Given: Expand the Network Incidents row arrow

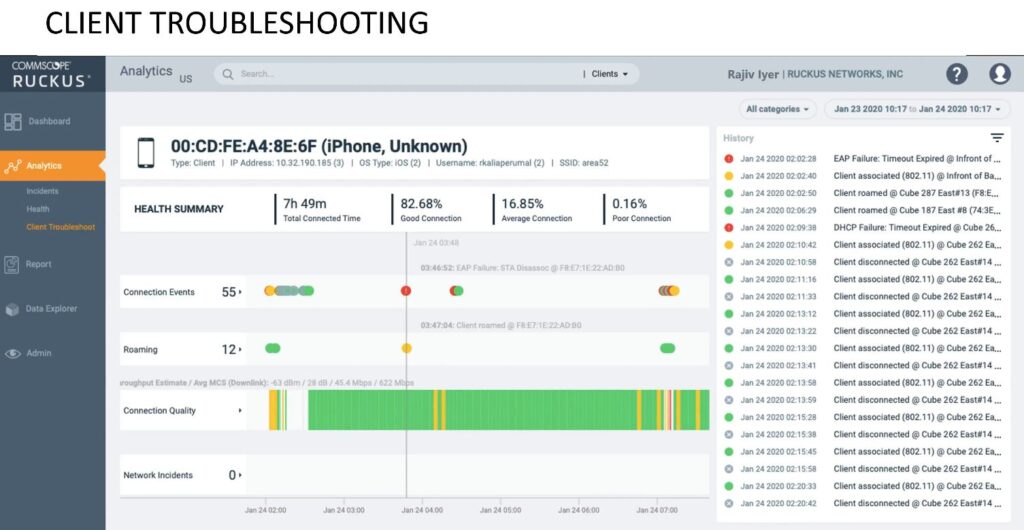Looking at the screenshot, I should (240, 476).
